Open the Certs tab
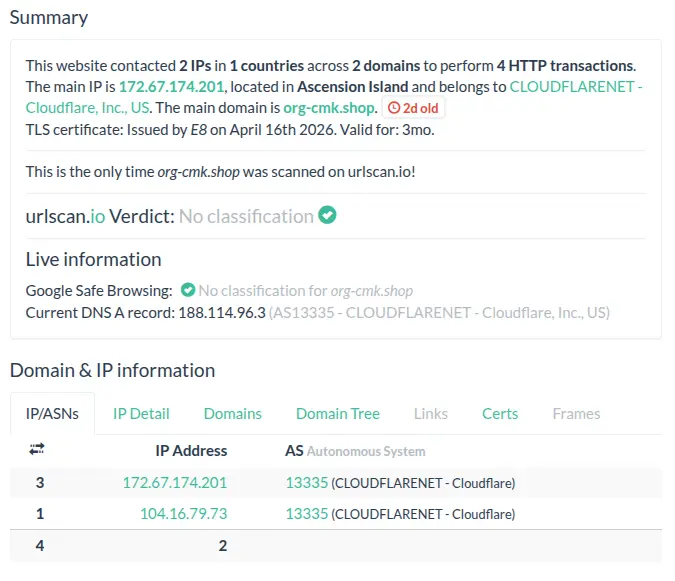This screenshot has width=675, height=581. (500, 413)
